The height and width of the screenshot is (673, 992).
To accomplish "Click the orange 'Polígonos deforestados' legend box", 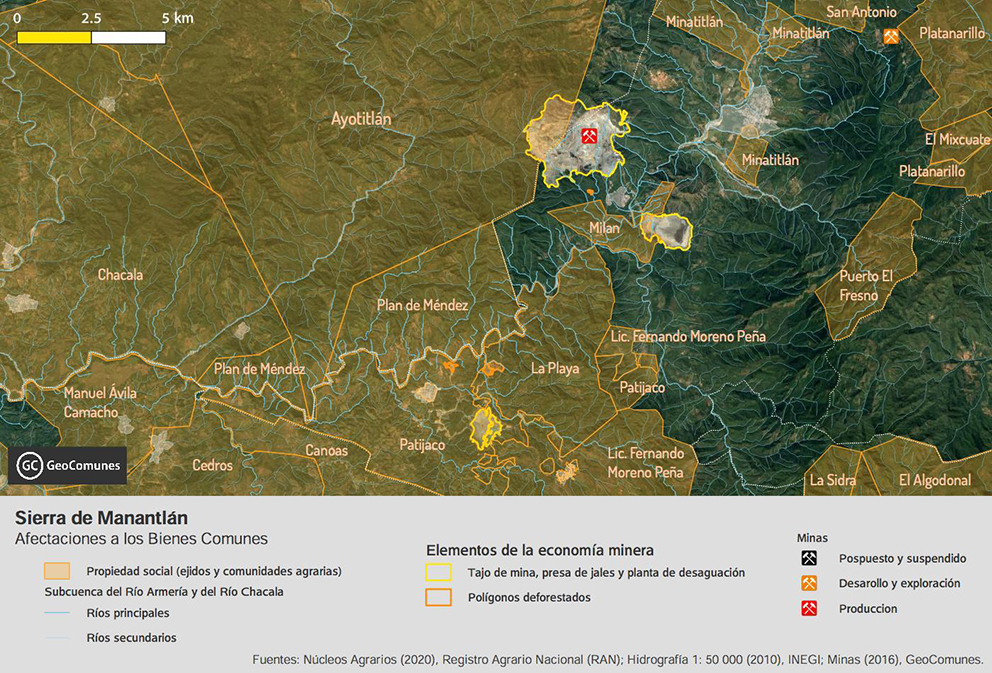I will tap(439, 597).
